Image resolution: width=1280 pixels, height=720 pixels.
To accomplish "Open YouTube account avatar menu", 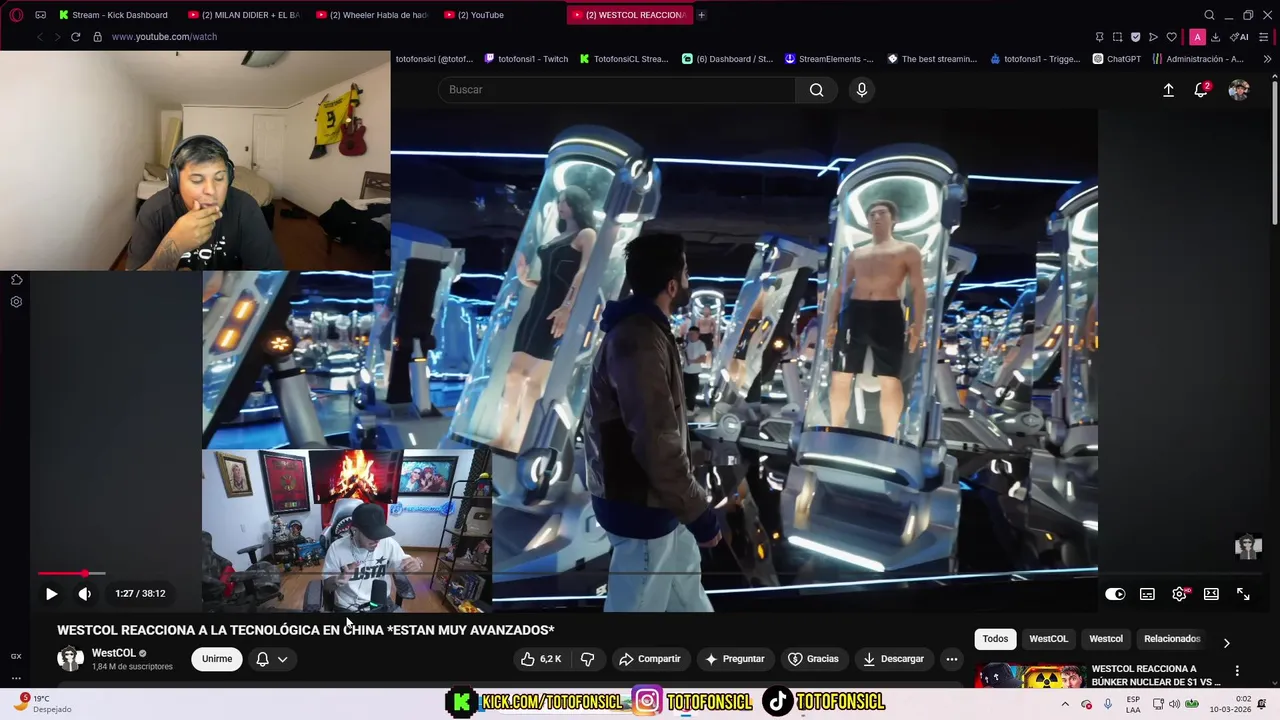I will [x=1239, y=90].
